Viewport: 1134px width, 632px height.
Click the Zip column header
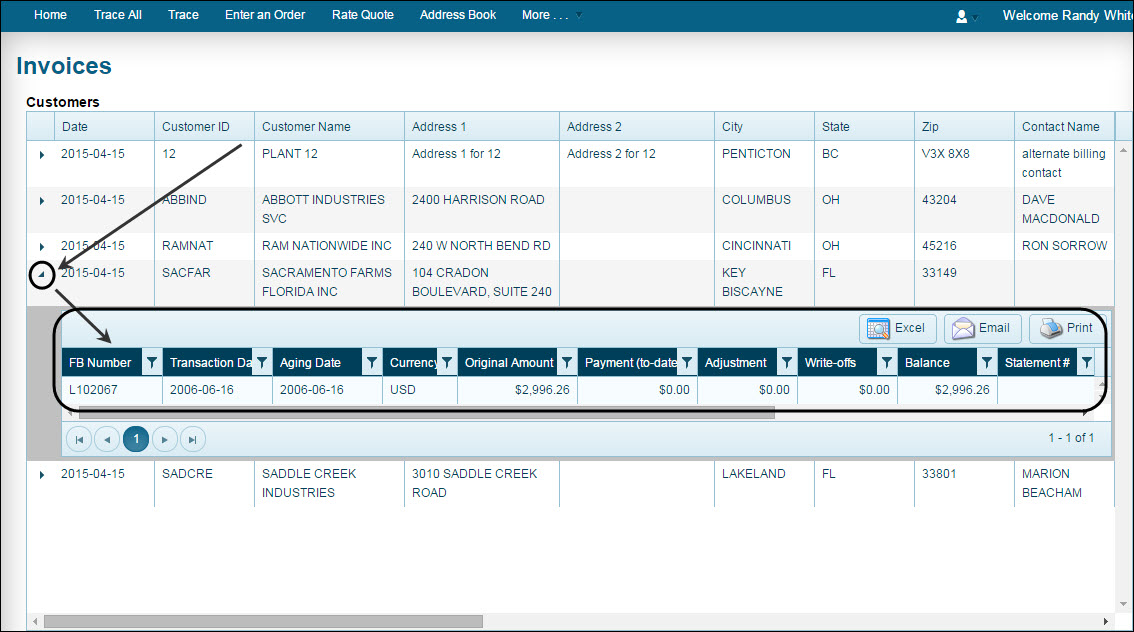click(x=964, y=127)
